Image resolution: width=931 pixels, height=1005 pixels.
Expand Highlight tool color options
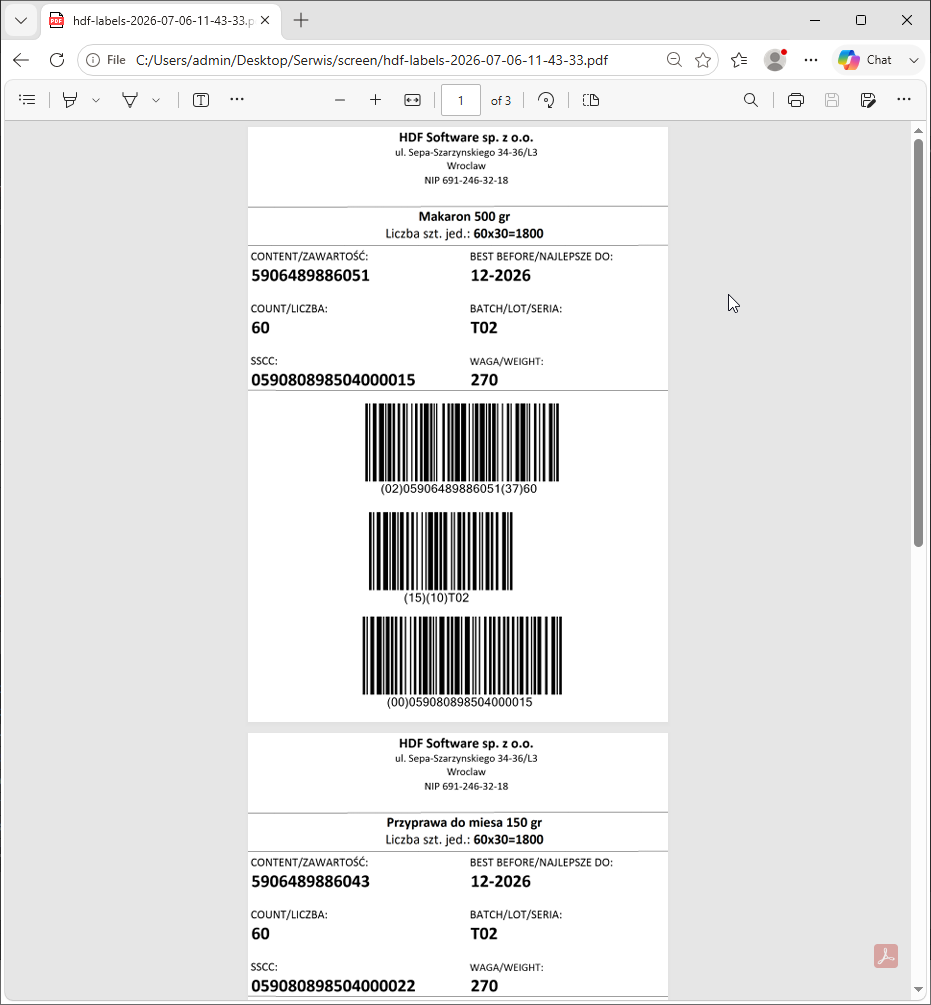96,100
